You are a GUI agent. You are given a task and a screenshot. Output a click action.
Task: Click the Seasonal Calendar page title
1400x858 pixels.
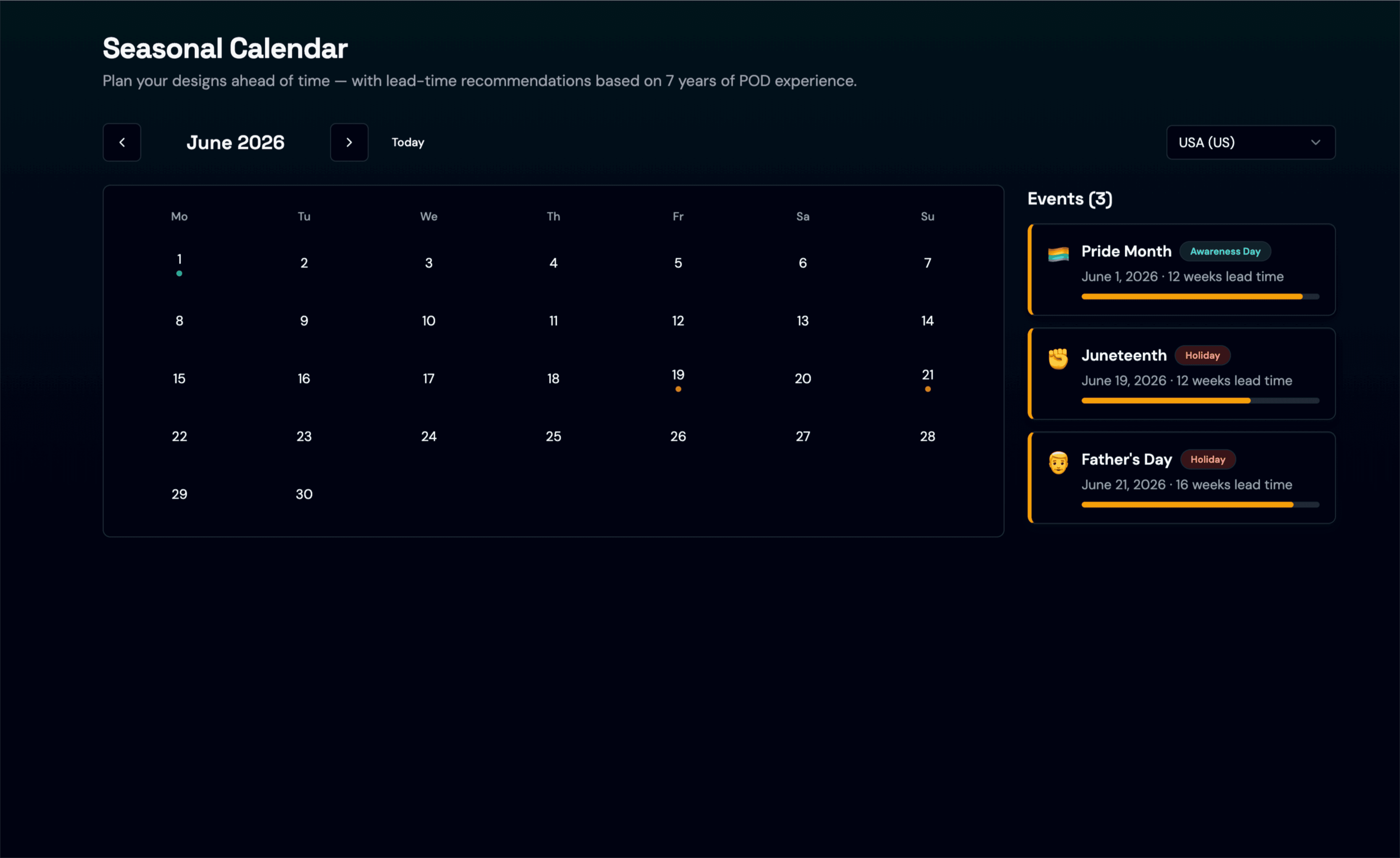[x=225, y=48]
